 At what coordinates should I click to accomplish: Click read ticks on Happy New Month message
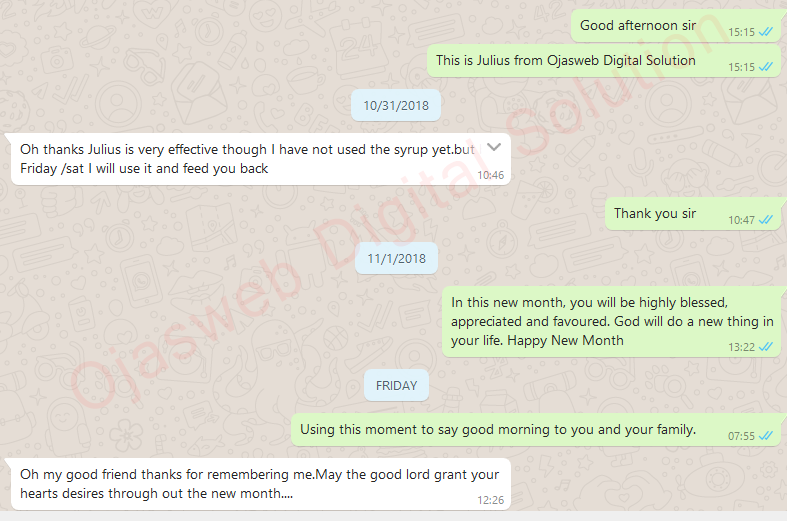tap(765, 347)
